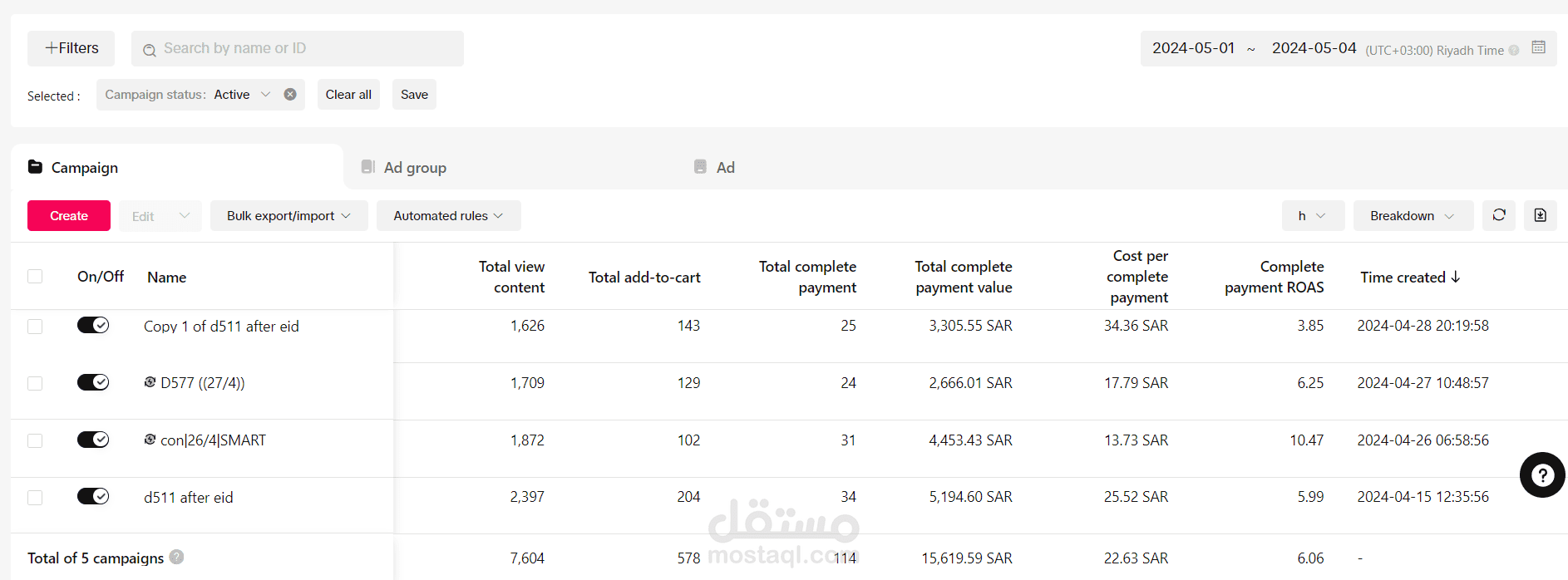Remove the Campaign status filter chip
1568x580 pixels.
[290, 95]
